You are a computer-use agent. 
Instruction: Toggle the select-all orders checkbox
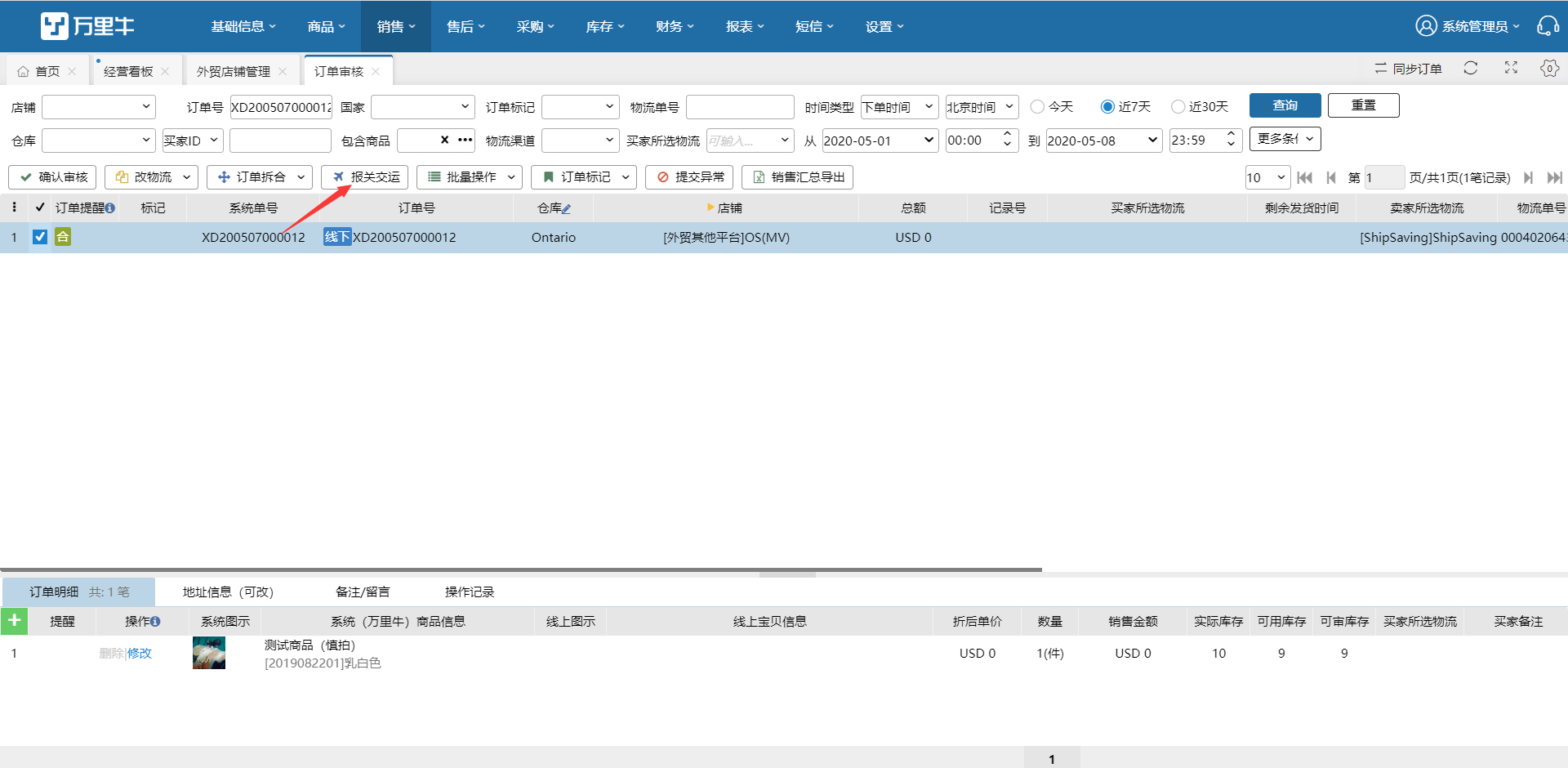point(40,208)
